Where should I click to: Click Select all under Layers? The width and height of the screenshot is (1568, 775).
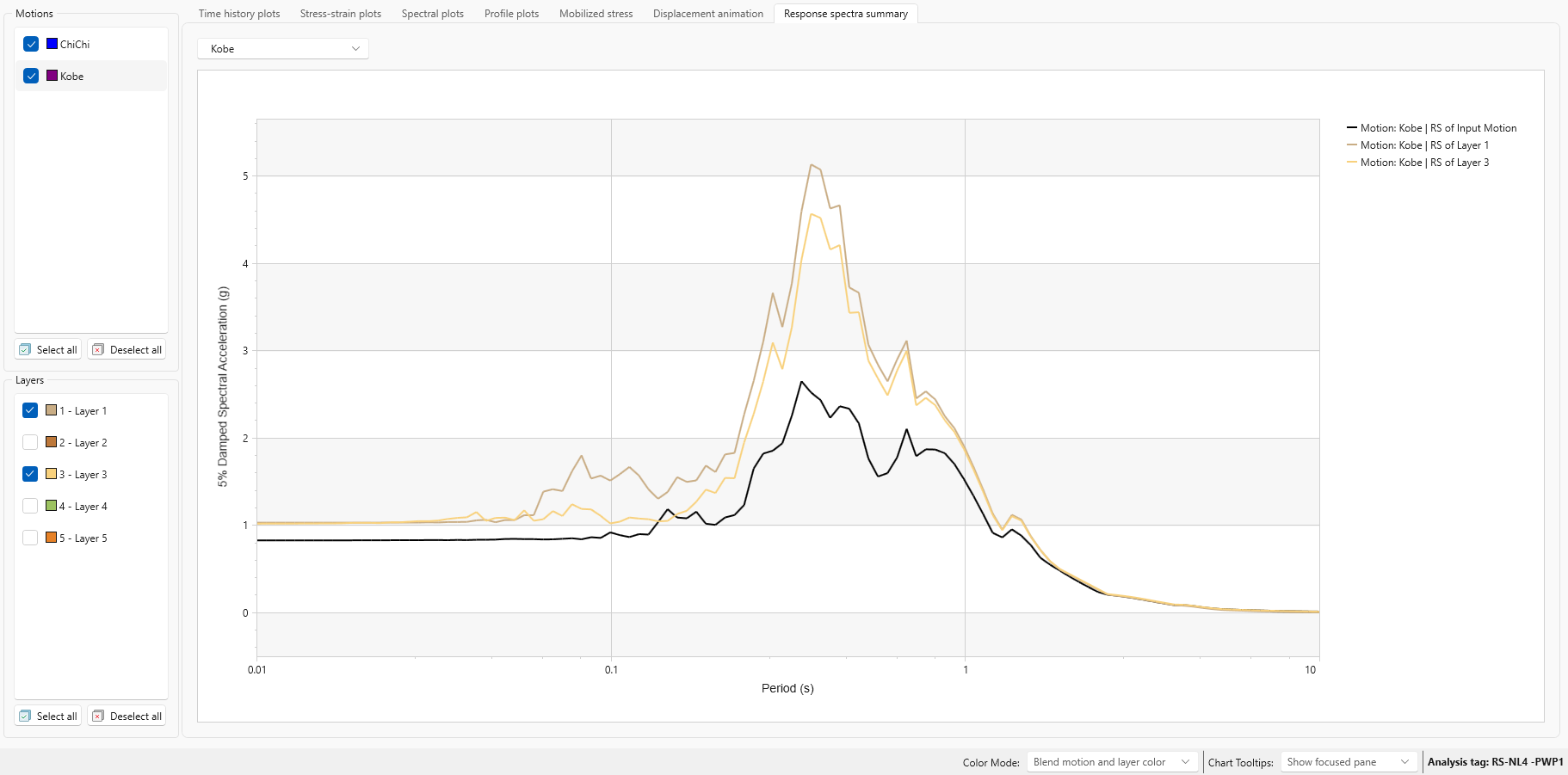[48, 717]
